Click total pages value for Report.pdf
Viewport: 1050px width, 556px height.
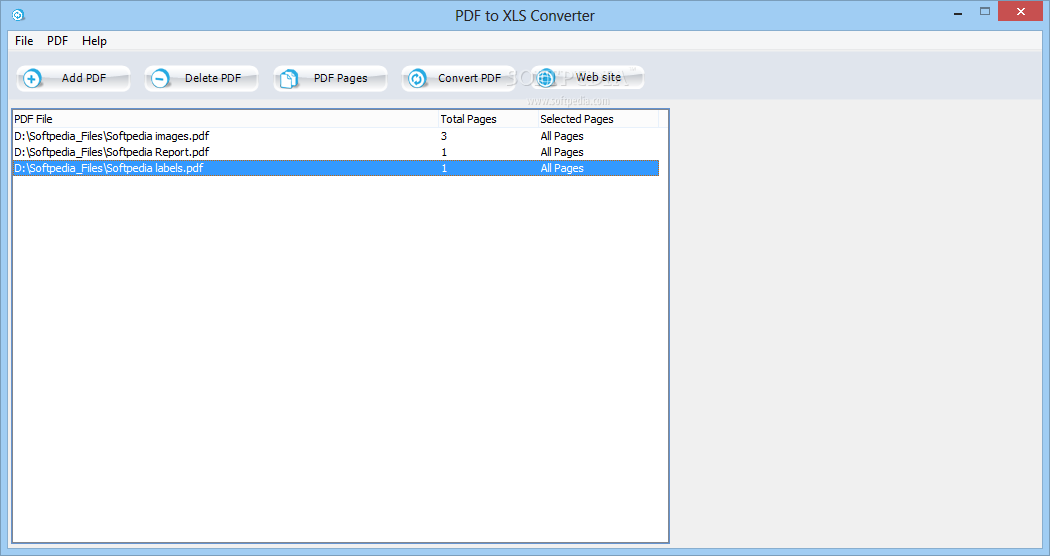tap(443, 152)
